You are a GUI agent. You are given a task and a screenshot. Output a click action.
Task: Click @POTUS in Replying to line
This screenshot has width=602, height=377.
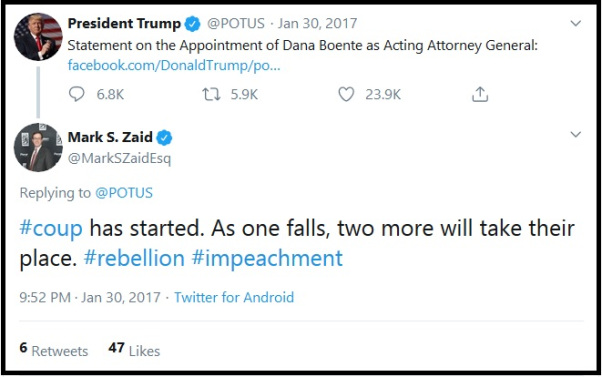[124, 193]
